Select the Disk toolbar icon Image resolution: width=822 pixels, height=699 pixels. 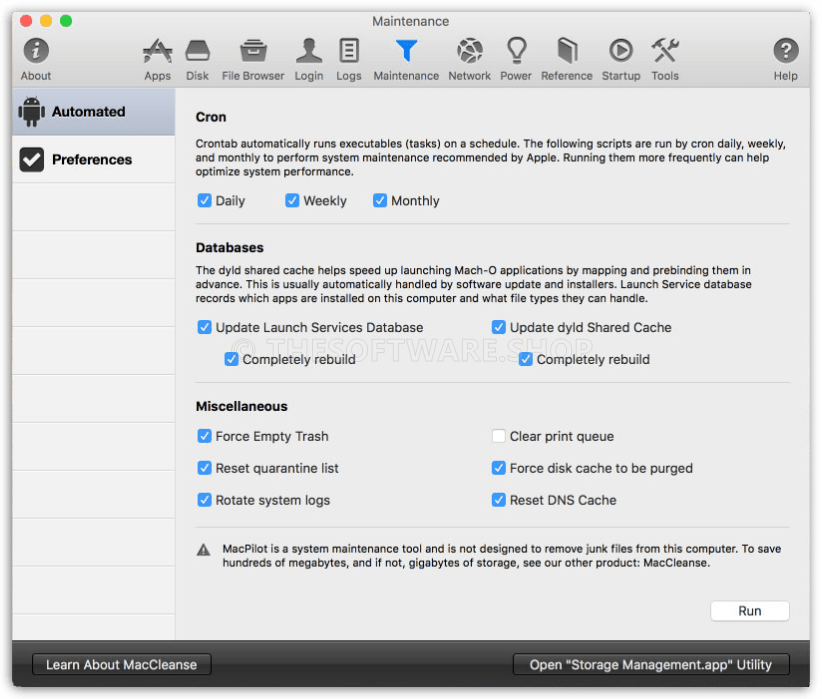(x=197, y=56)
